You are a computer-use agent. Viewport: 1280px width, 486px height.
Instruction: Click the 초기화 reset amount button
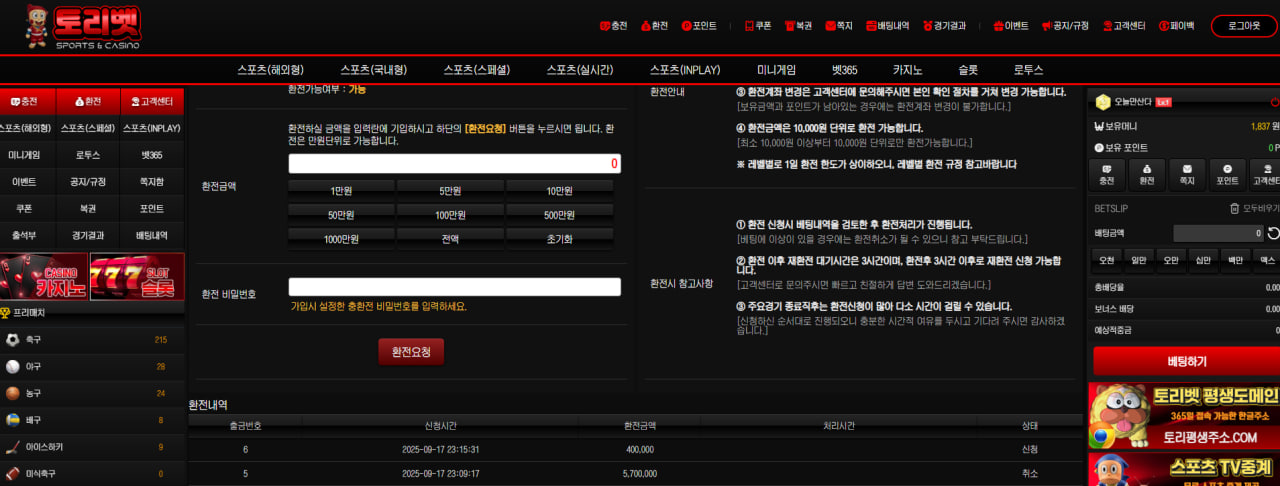click(559, 238)
